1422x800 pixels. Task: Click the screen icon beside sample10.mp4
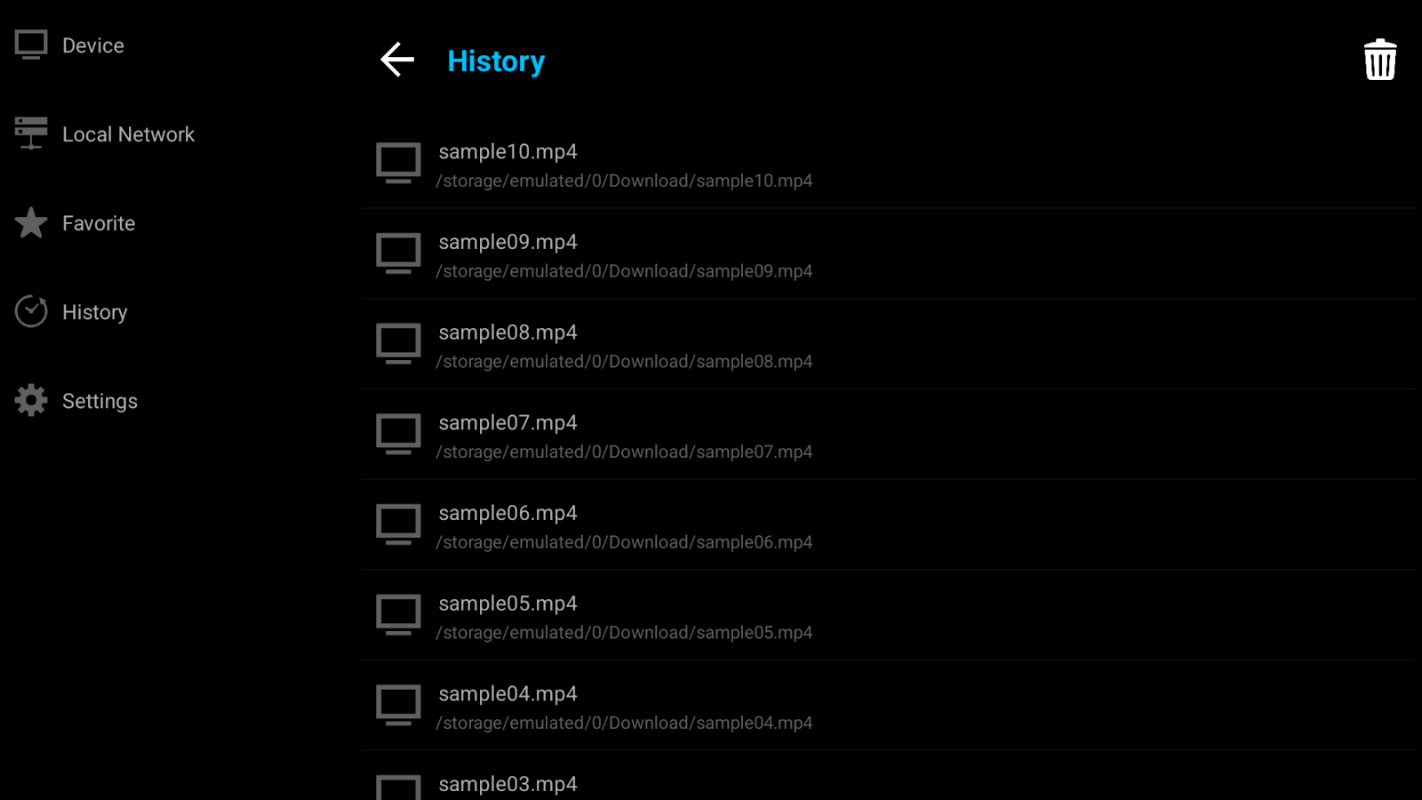pyautogui.click(x=398, y=164)
